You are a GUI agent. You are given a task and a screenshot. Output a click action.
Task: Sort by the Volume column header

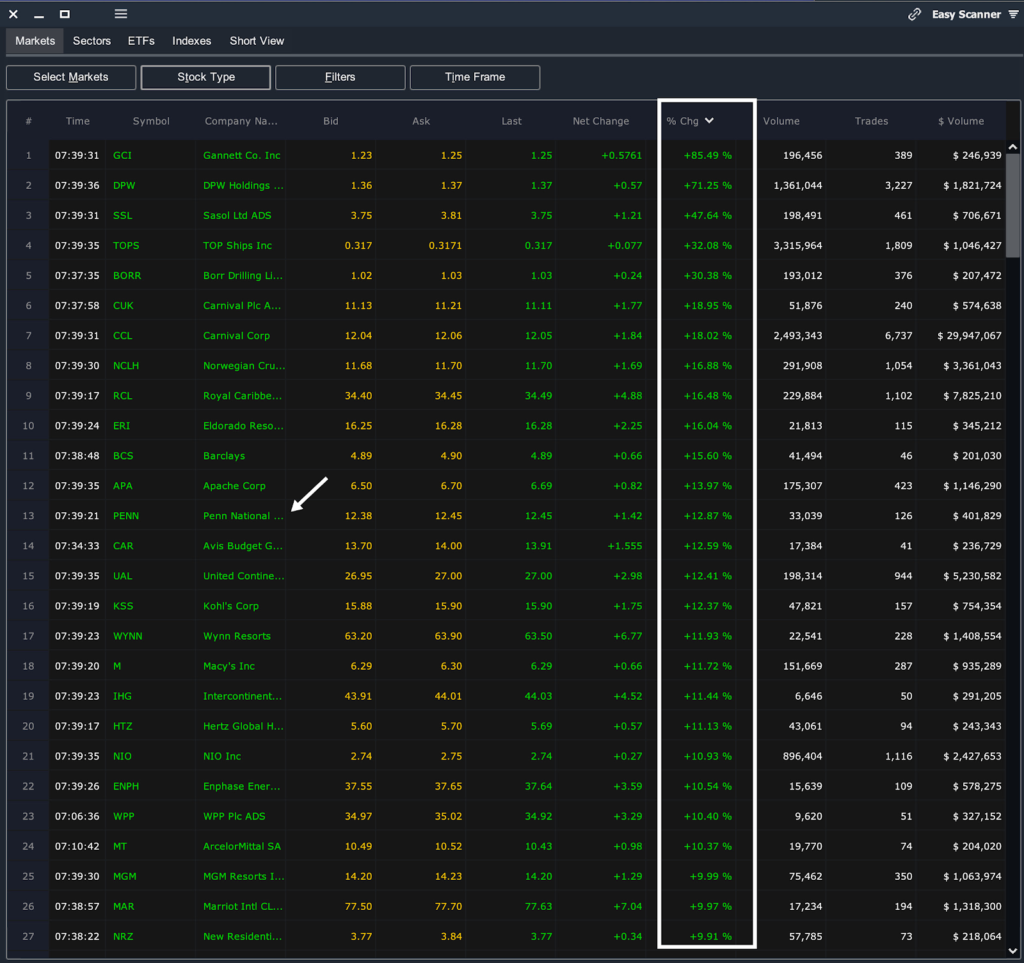[x=781, y=121]
